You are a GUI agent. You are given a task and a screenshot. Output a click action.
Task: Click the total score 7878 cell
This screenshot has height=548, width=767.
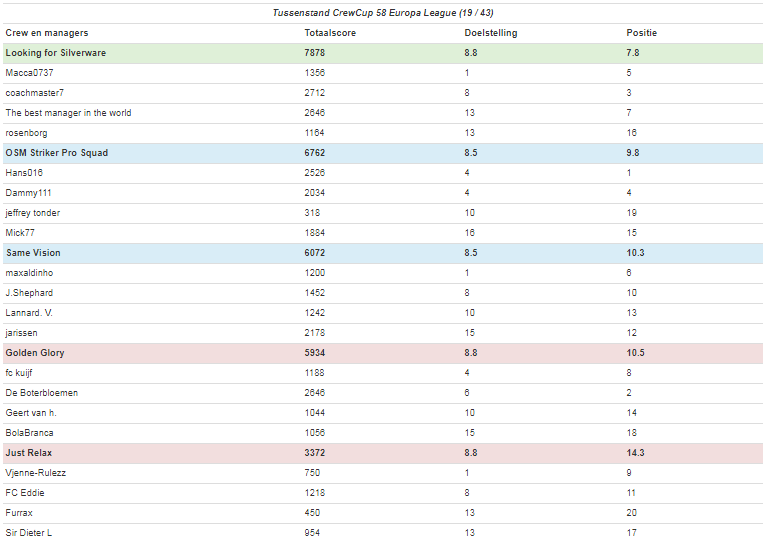pyautogui.click(x=315, y=53)
